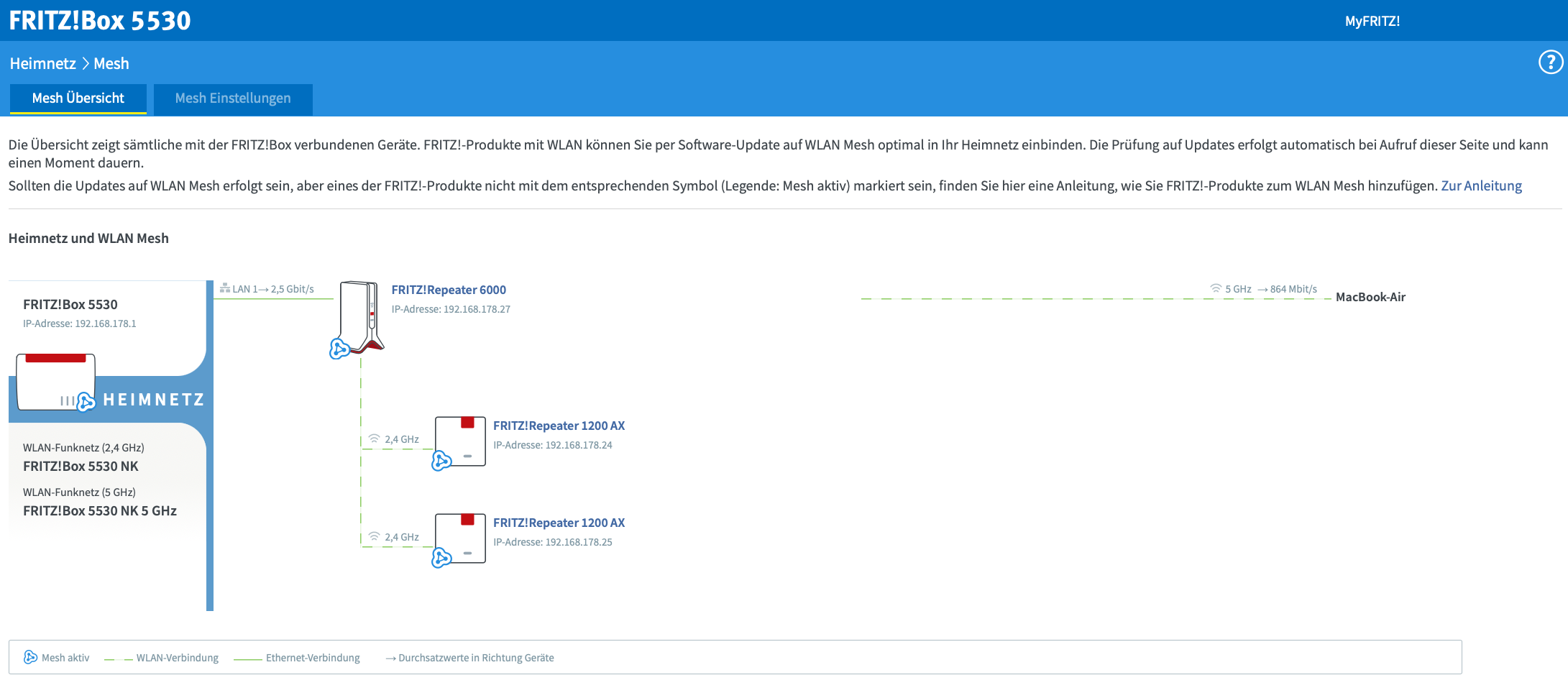
Task: Click 864 Mbit/s throughput value
Action: click(x=1293, y=289)
